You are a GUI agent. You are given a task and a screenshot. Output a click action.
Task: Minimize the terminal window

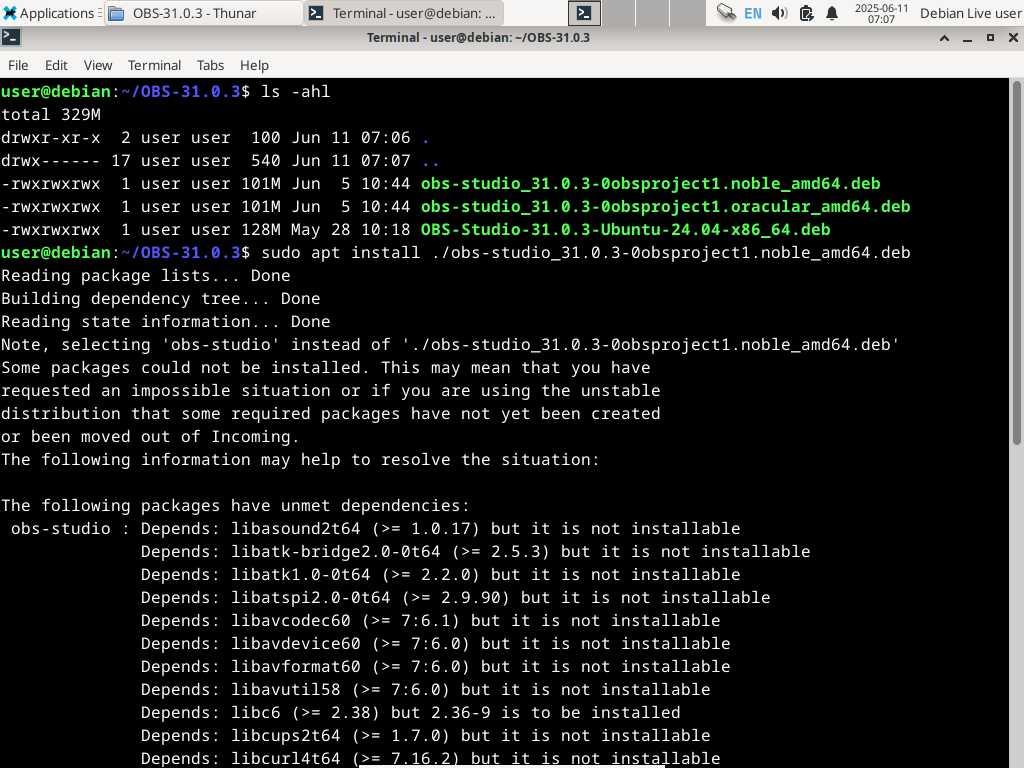coord(967,38)
